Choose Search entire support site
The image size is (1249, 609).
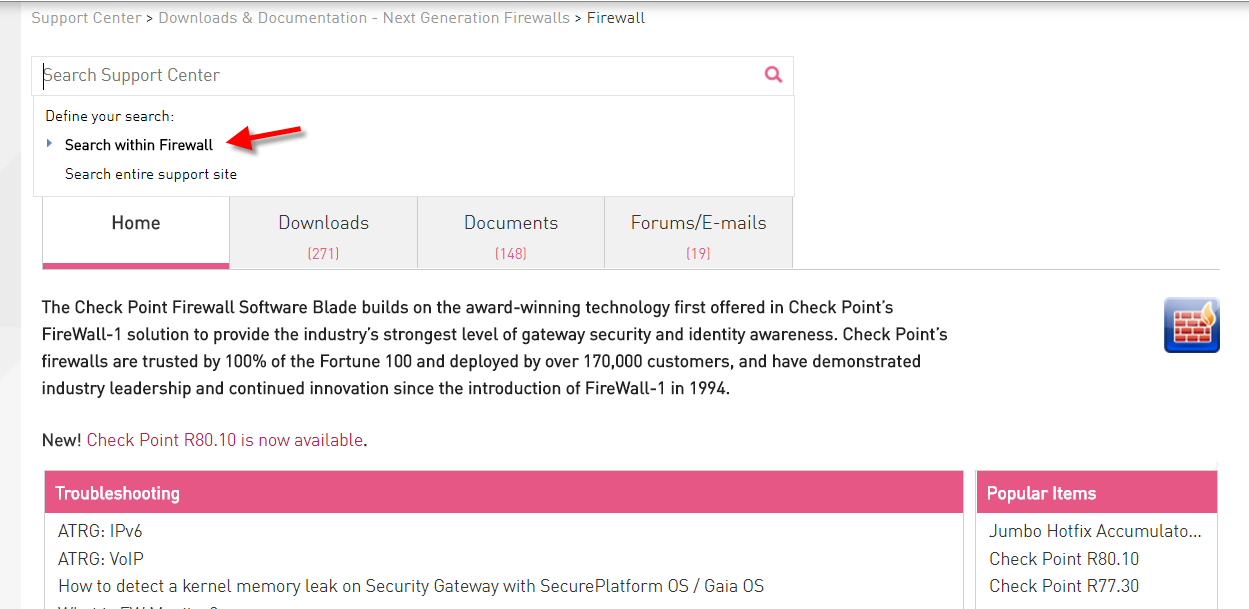151,174
